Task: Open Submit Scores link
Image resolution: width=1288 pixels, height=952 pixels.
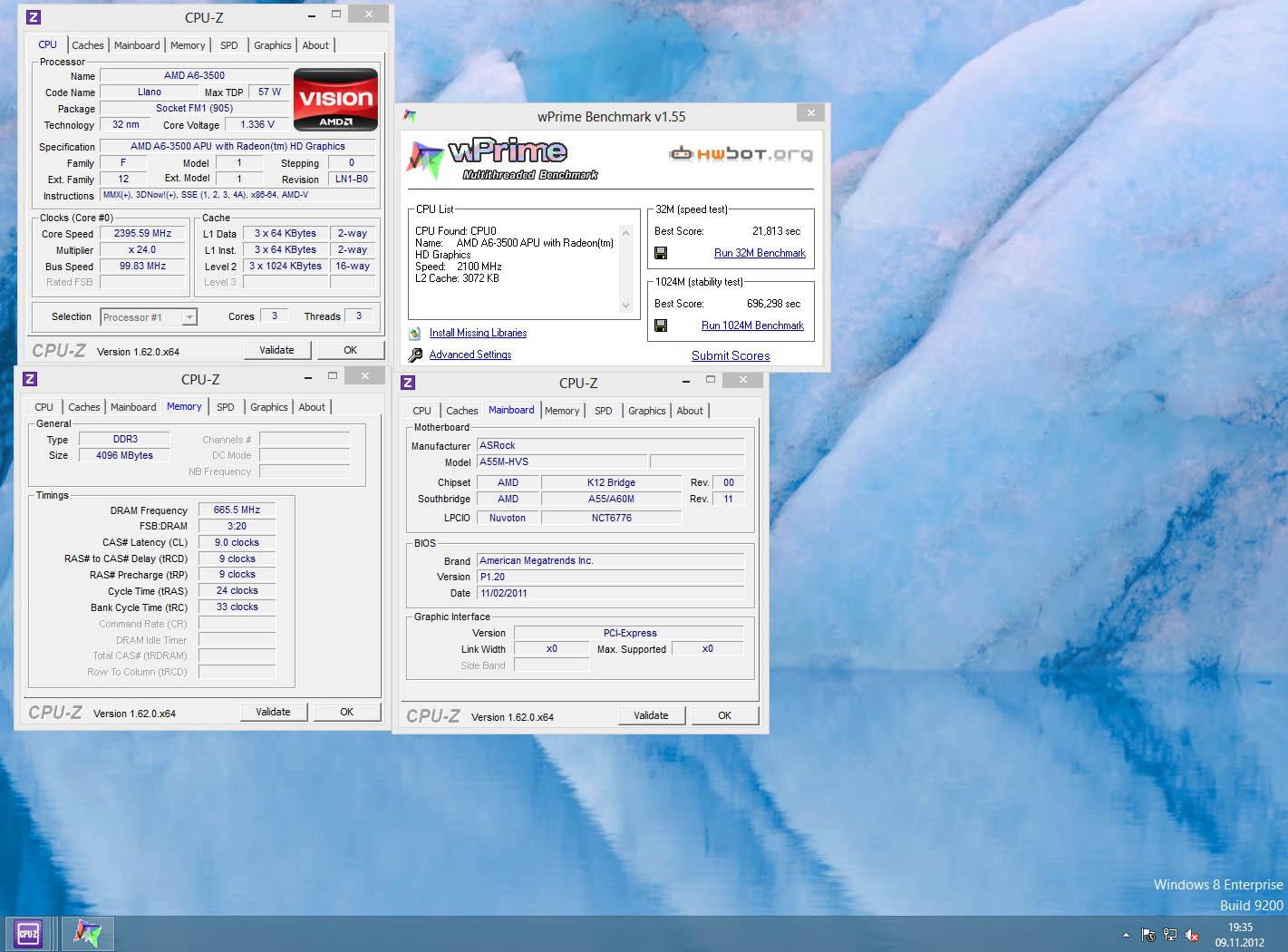Action: pyautogui.click(x=731, y=355)
